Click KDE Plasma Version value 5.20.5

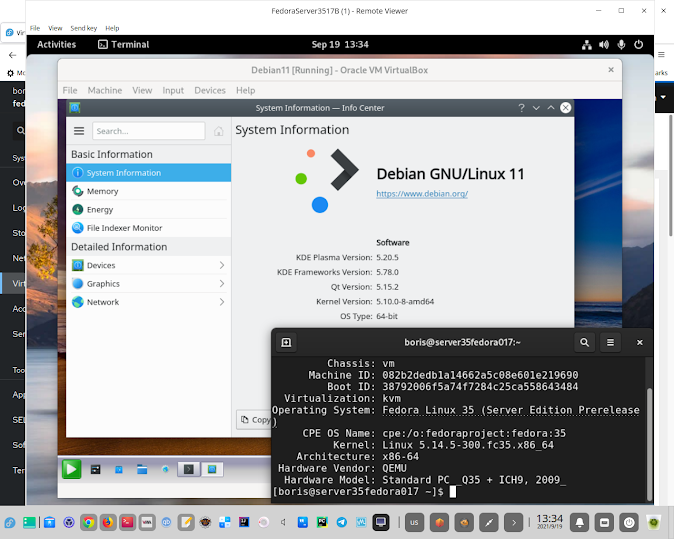387,257
